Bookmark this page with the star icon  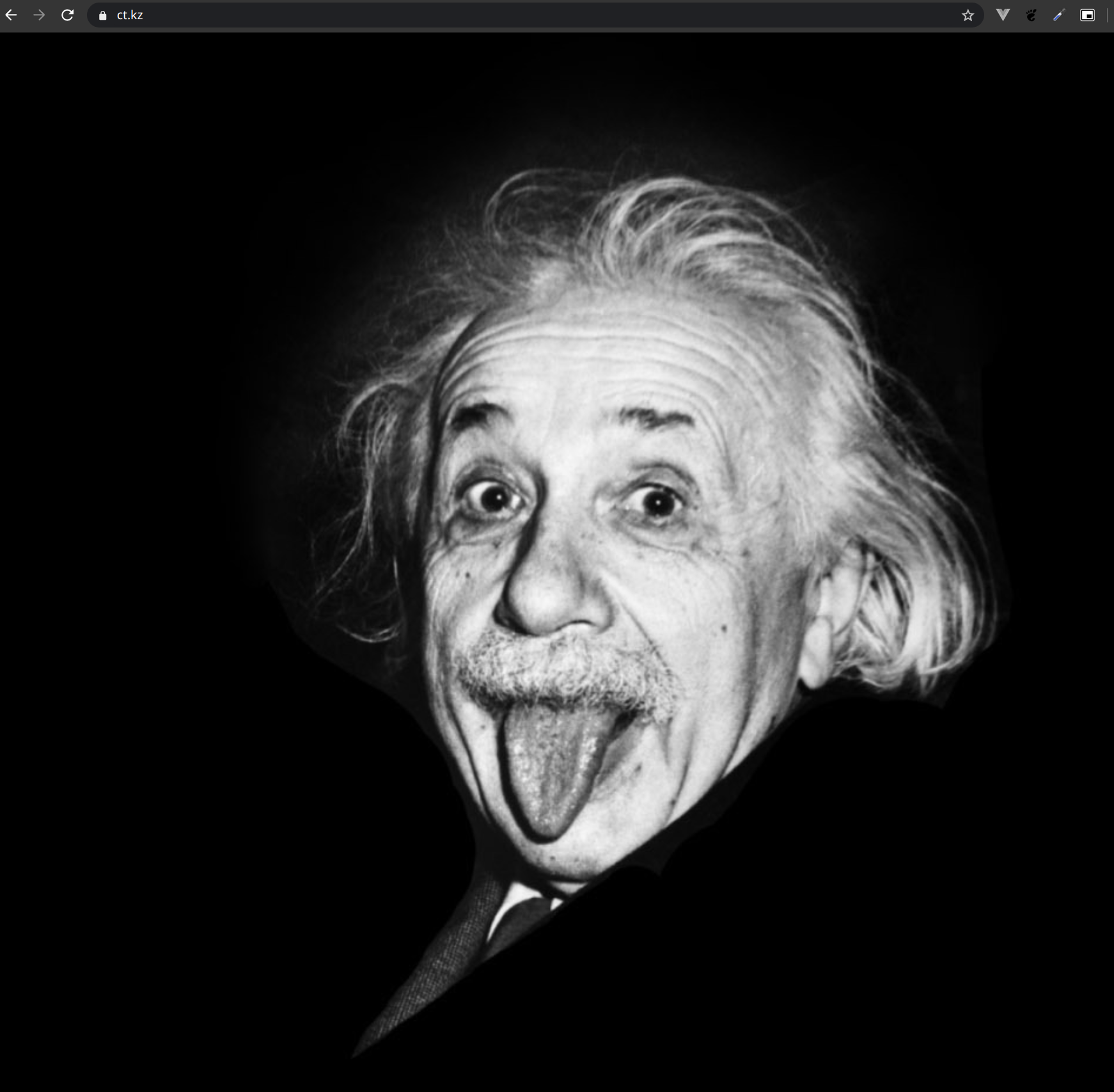(x=968, y=15)
